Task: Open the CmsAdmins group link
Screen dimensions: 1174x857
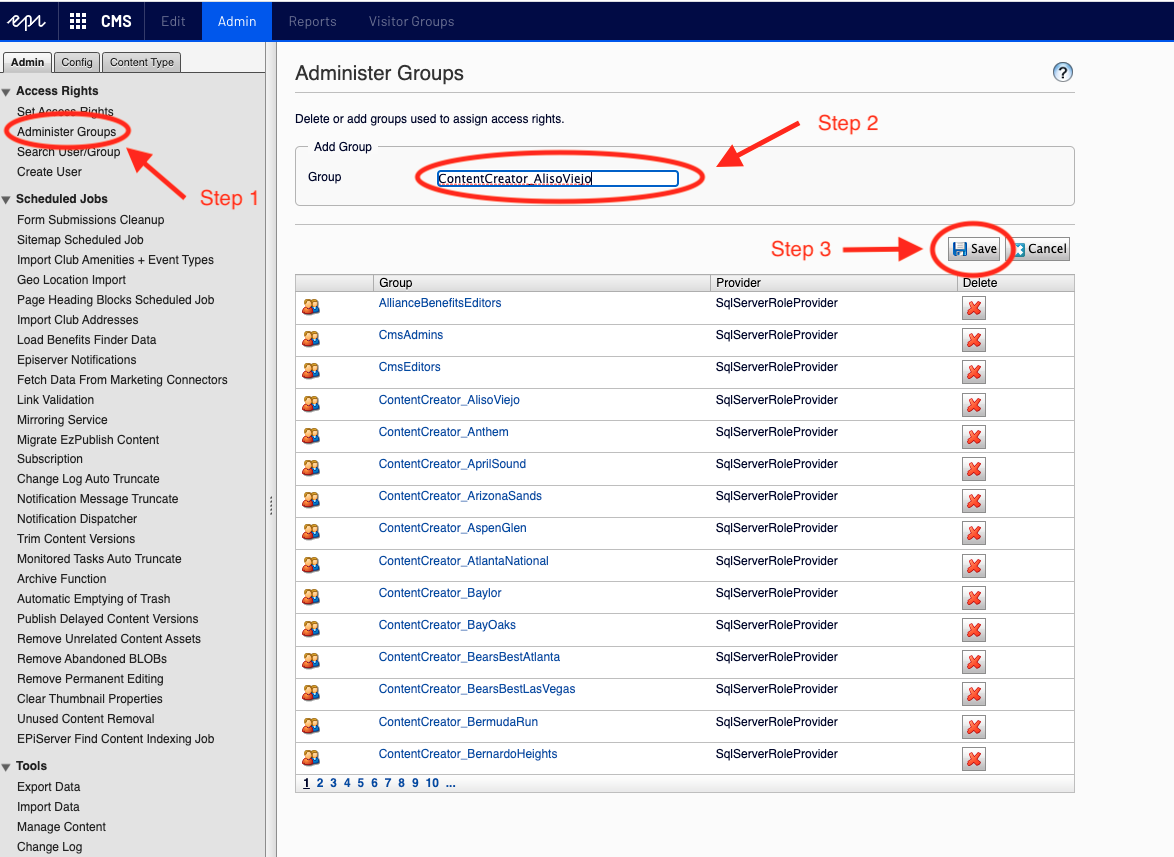Action: [411, 335]
